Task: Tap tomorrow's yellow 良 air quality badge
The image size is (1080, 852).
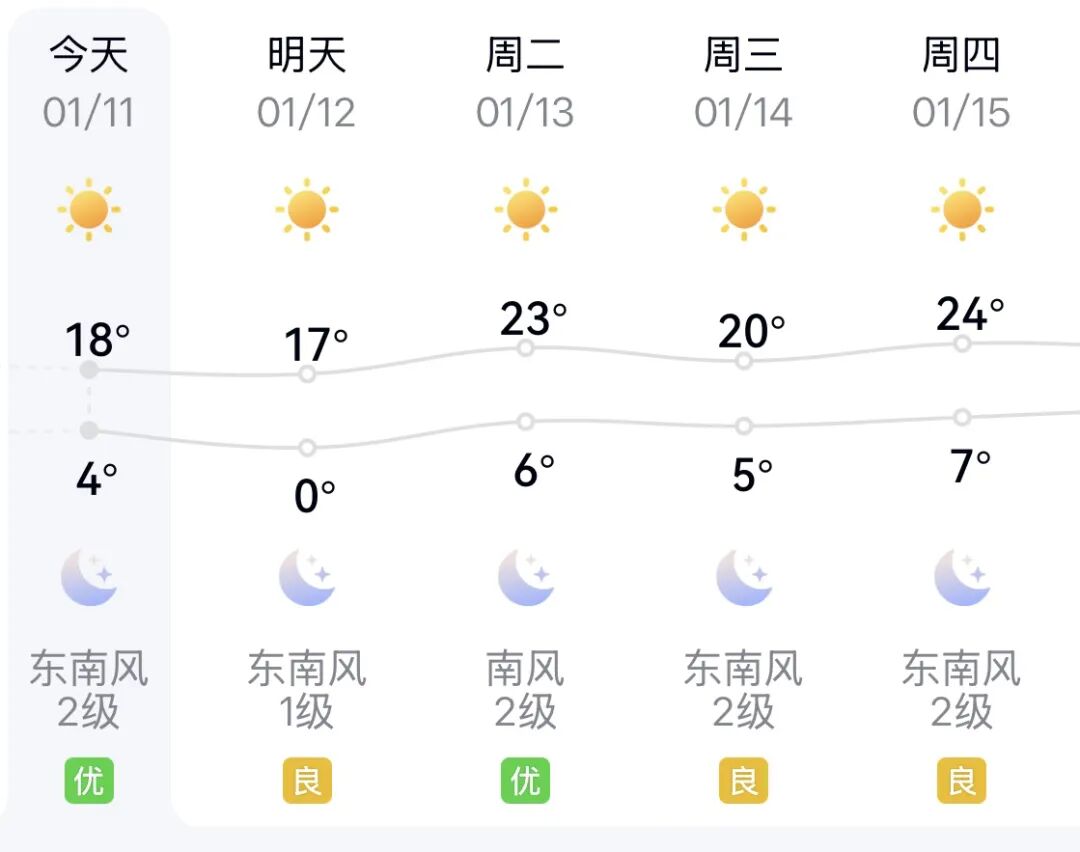Action: tap(307, 781)
